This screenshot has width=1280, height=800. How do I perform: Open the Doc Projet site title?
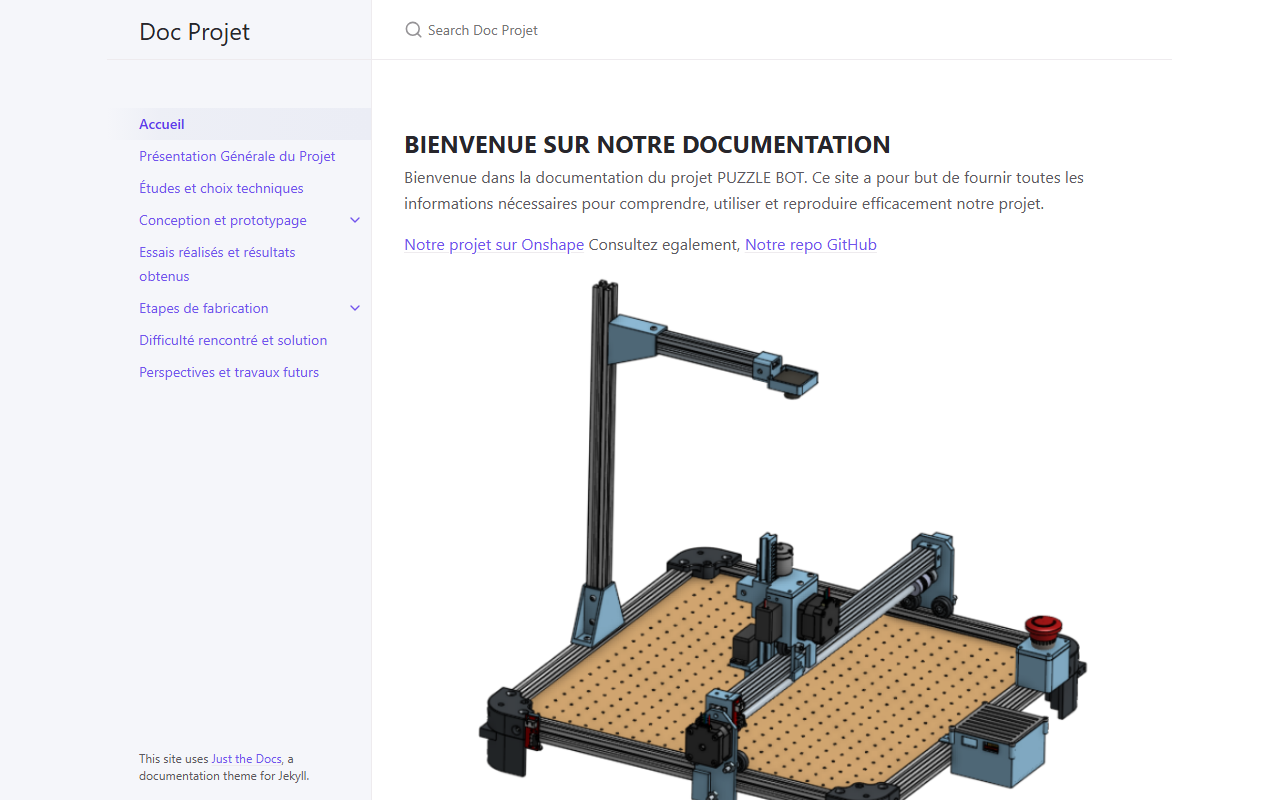pos(195,31)
